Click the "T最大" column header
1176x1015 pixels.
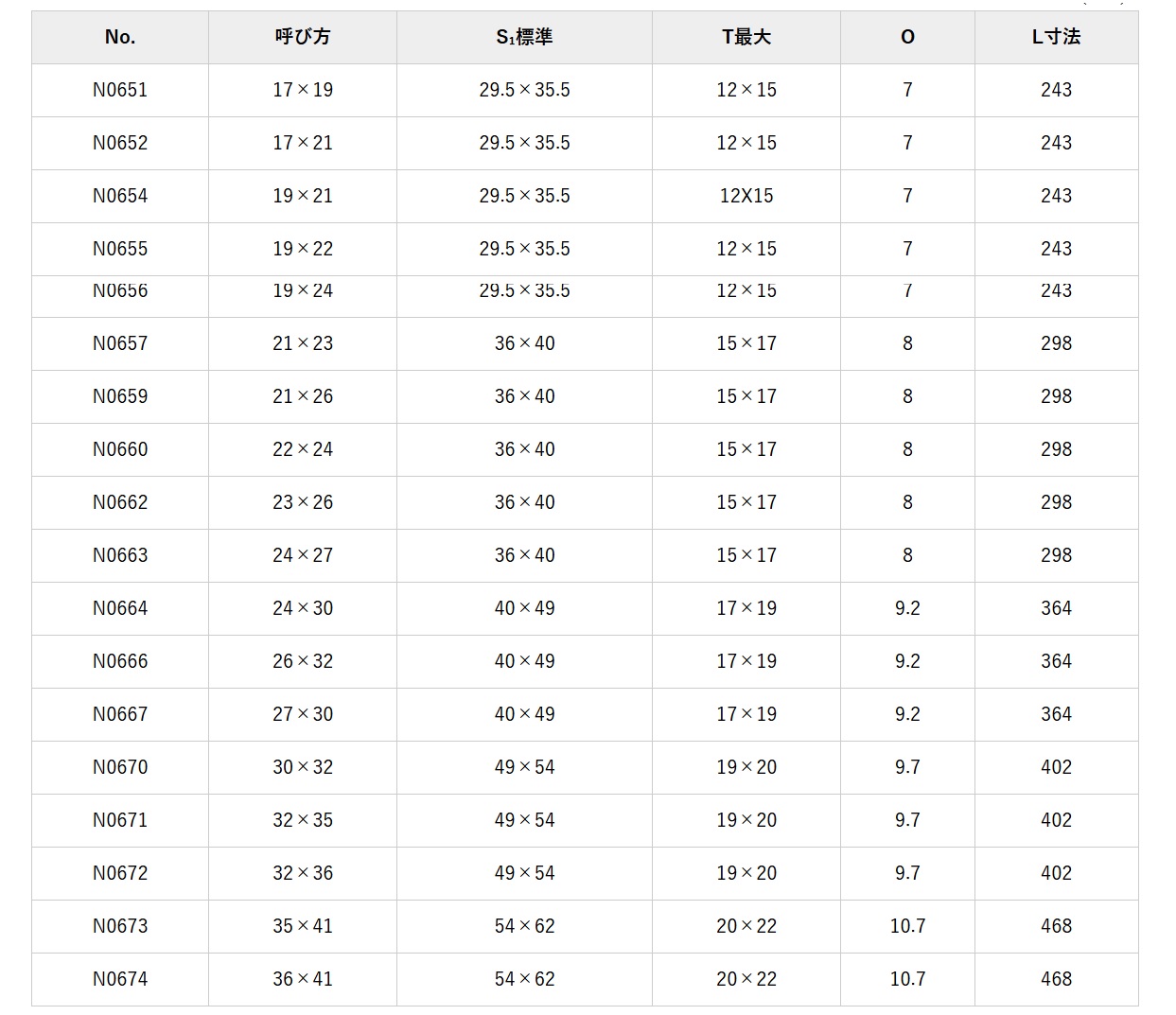click(x=746, y=37)
